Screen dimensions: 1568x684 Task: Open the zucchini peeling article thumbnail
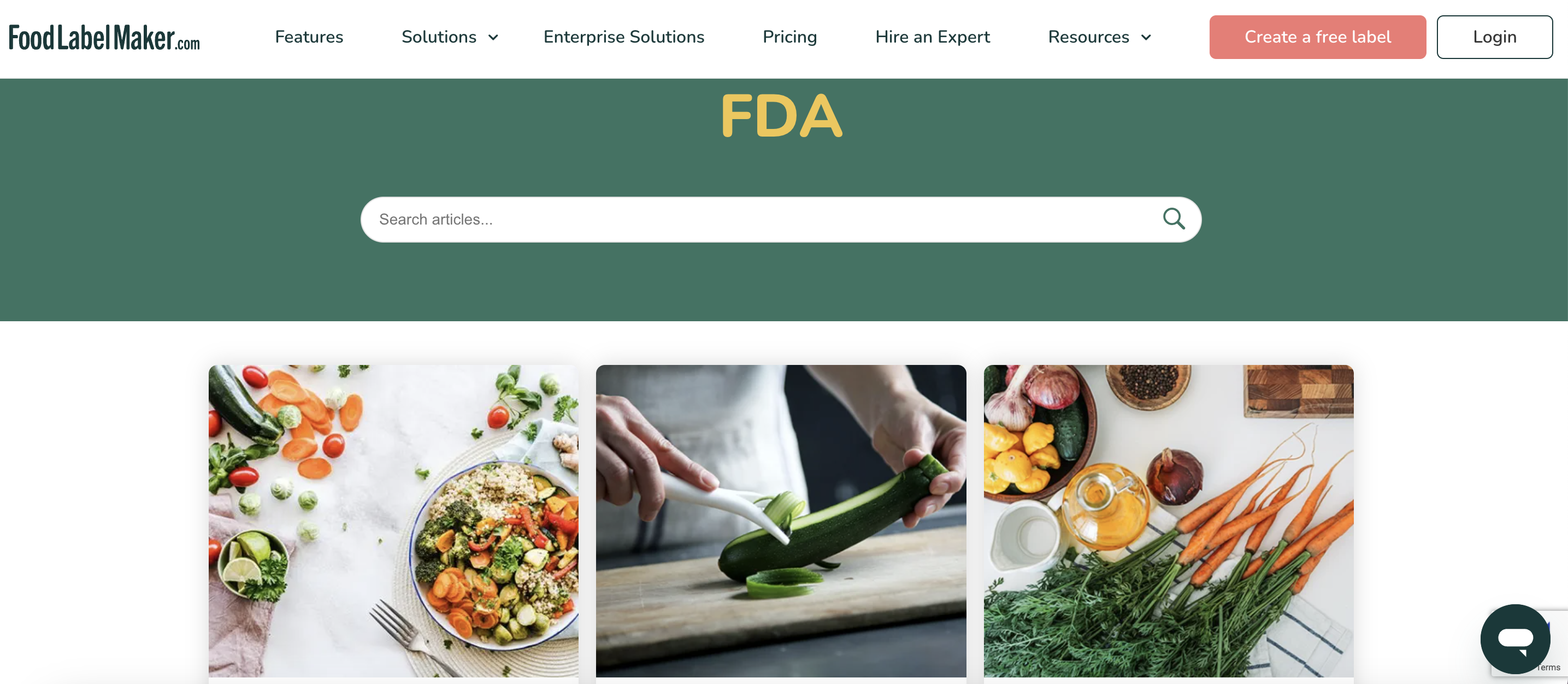(x=780, y=521)
